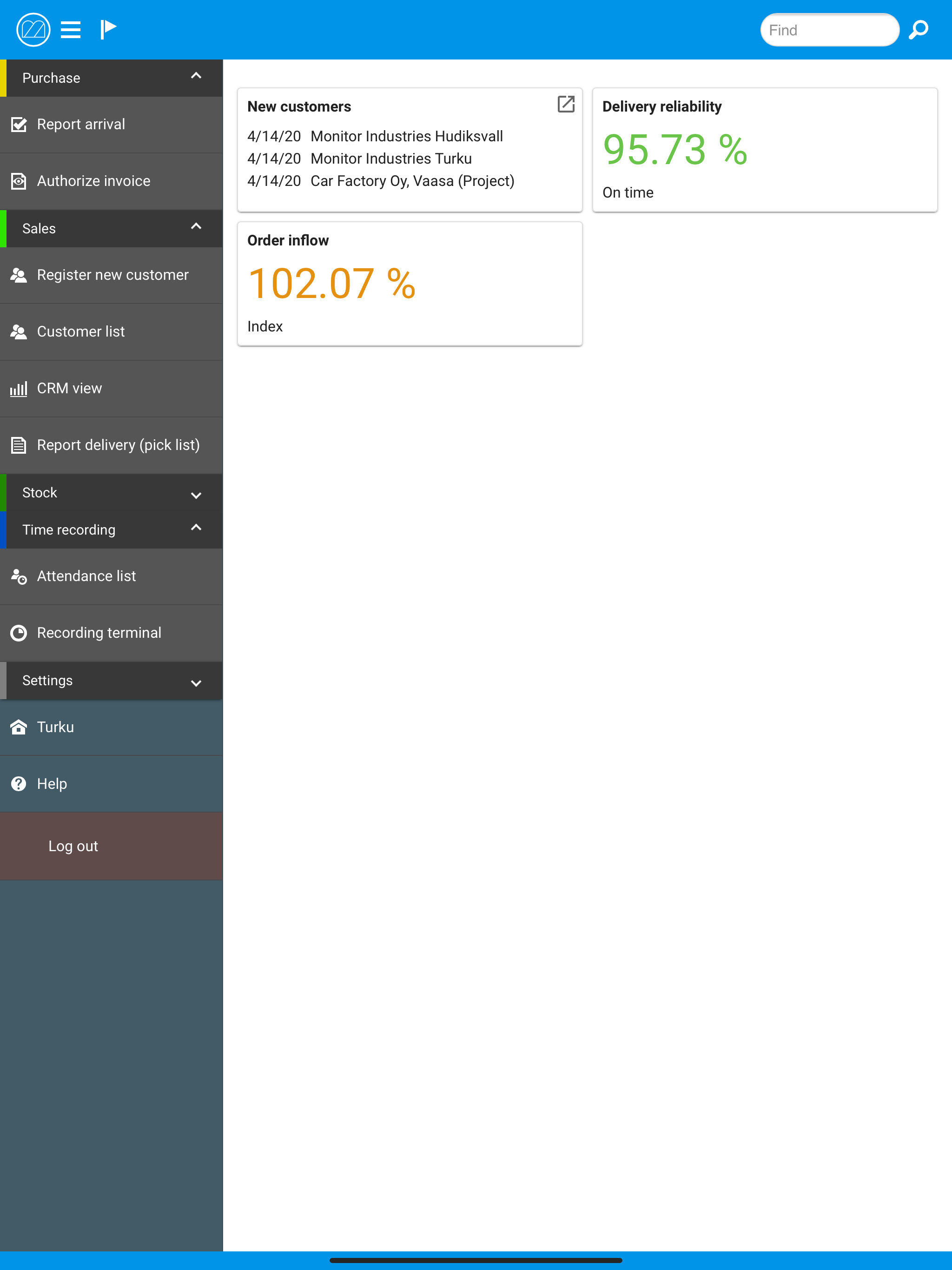Screen dimensions: 952x1270
Task: Select Car Factory Oy, Vaasa (Project) row
Action: [381, 181]
